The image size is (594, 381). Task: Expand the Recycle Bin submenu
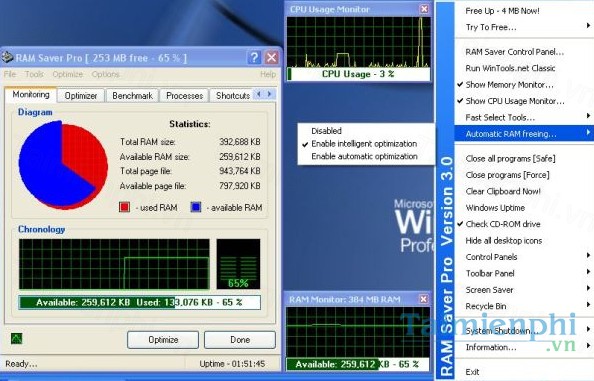point(524,306)
